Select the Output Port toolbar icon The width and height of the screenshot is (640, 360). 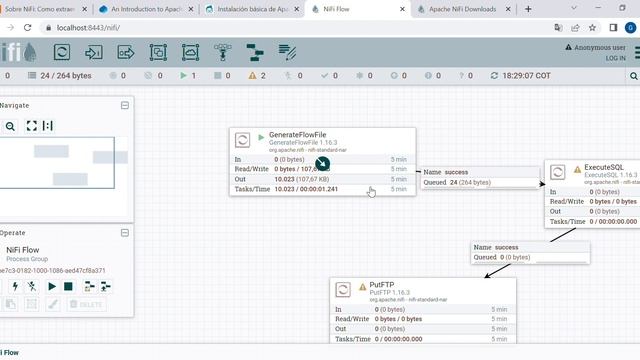point(126,52)
